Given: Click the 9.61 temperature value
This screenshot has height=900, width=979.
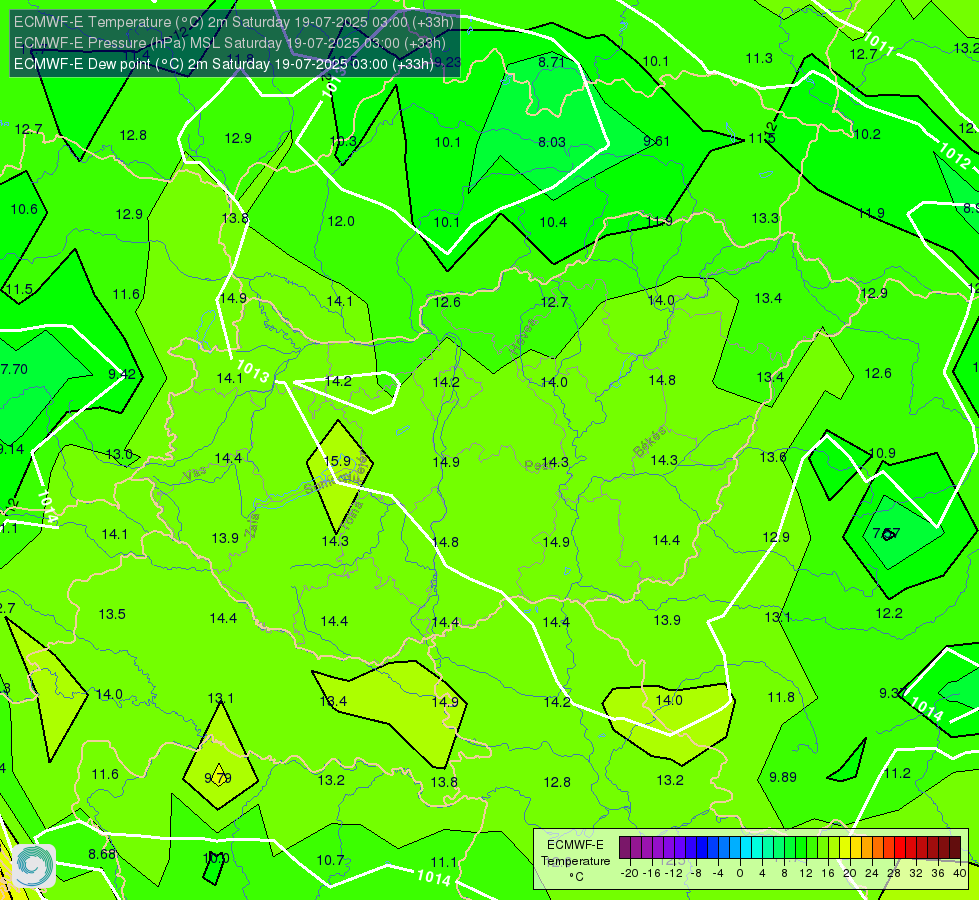Looking at the screenshot, I should [656, 141].
